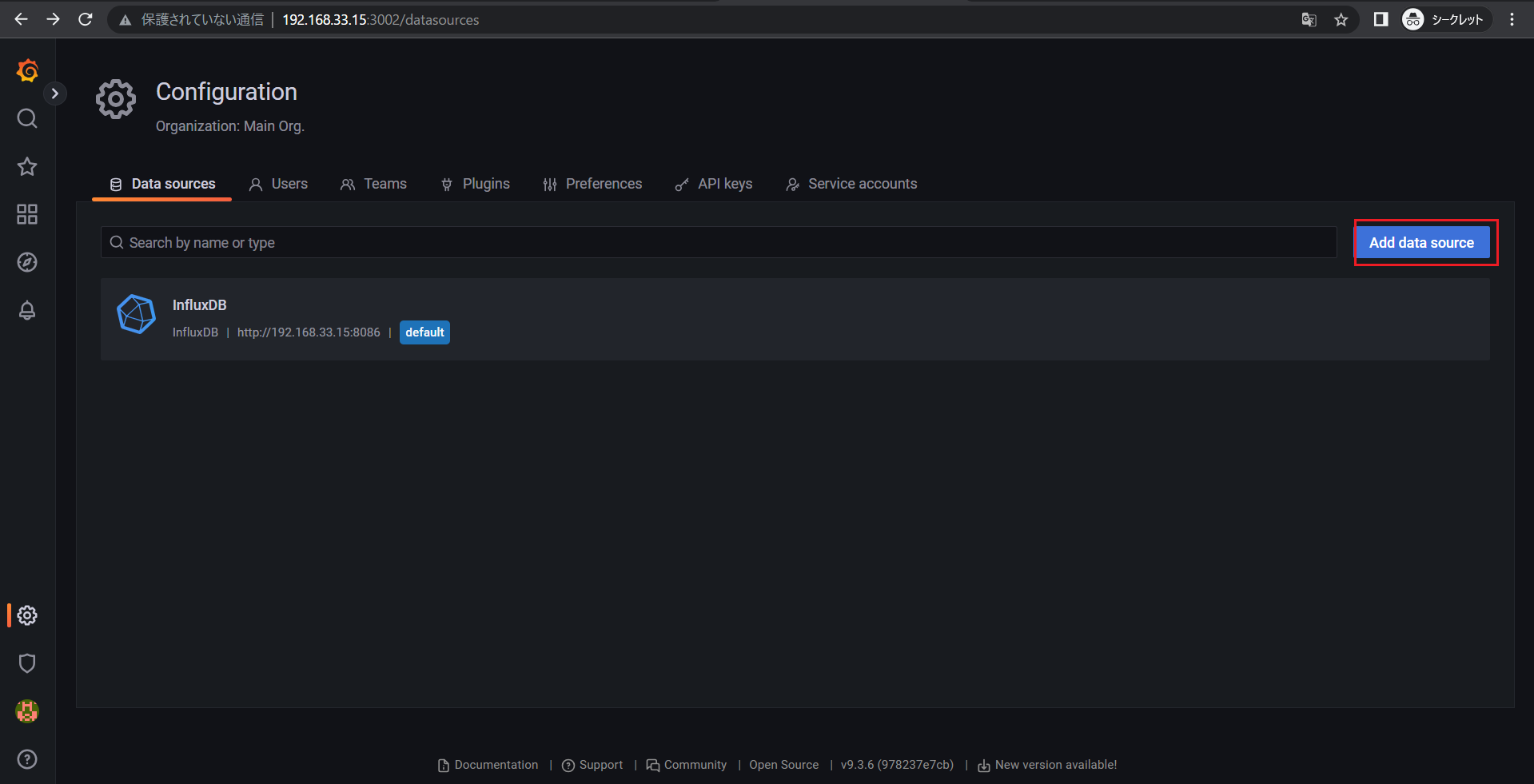The width and height of the screenshot is (1534, 784).
Task: Open the New version available link
Action: pos(1055,765)
